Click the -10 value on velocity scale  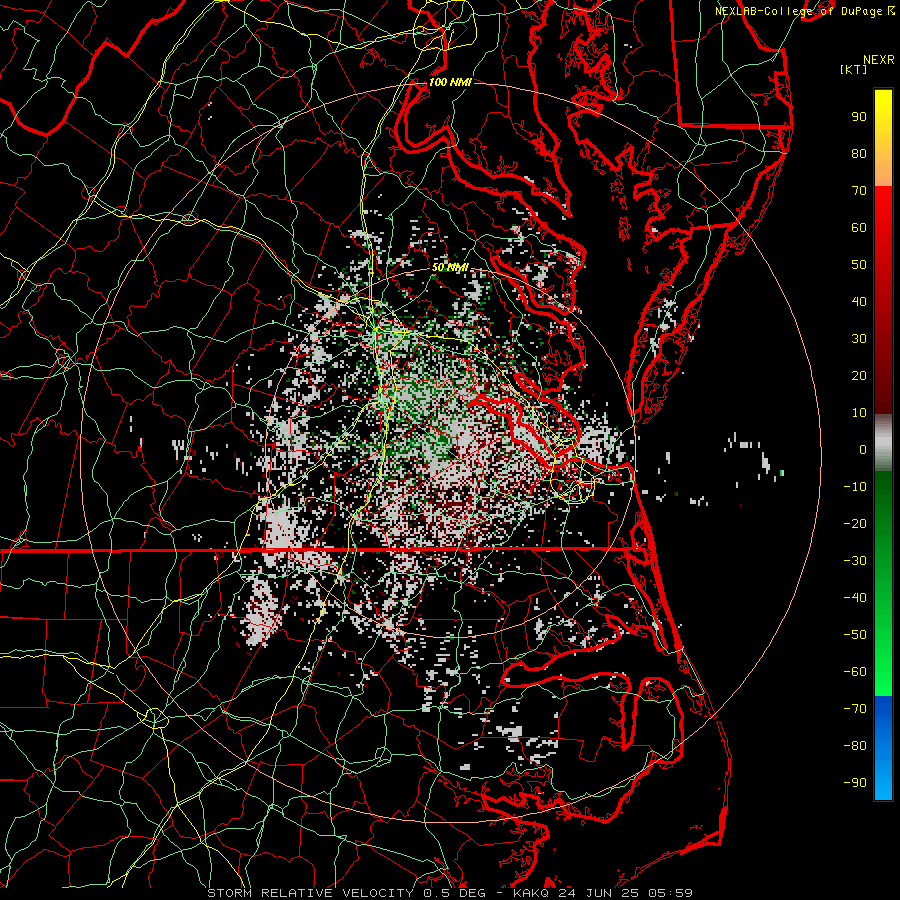click(x=855, y=487)
